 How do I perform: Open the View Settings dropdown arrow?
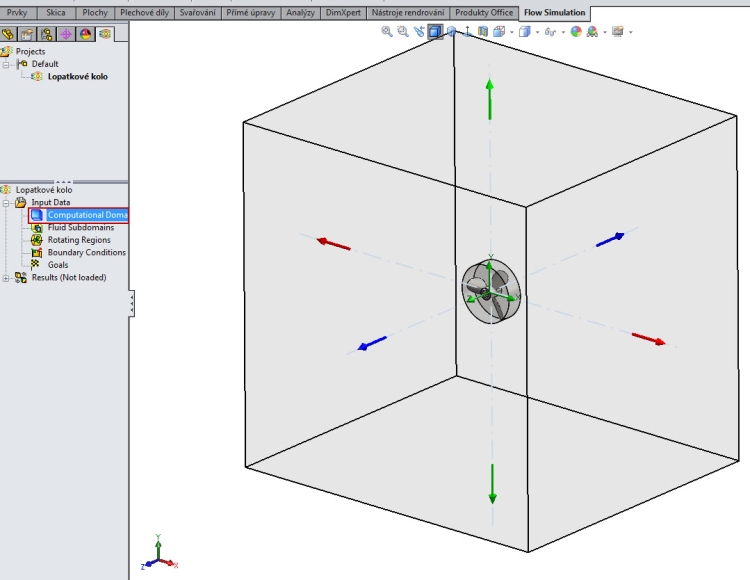(631, 32)
